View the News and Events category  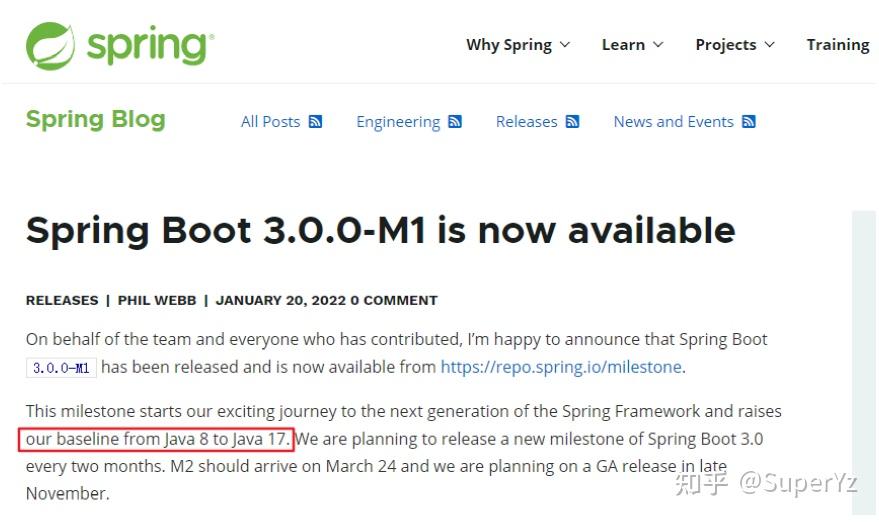(673, 122)
